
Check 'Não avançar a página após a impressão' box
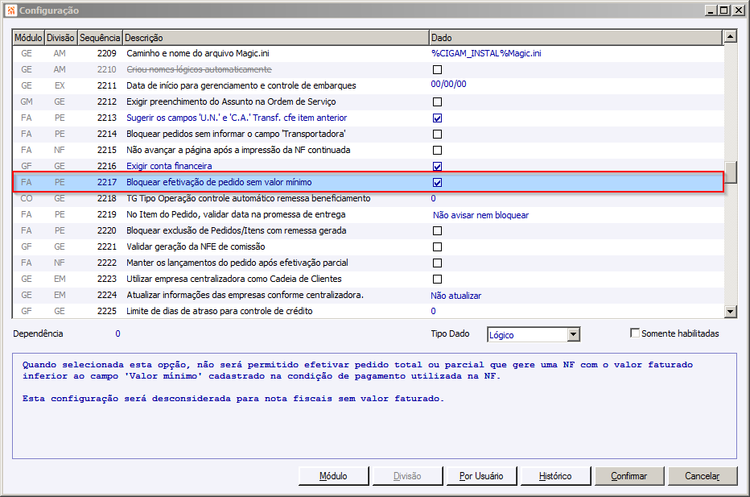click(437, 150)
